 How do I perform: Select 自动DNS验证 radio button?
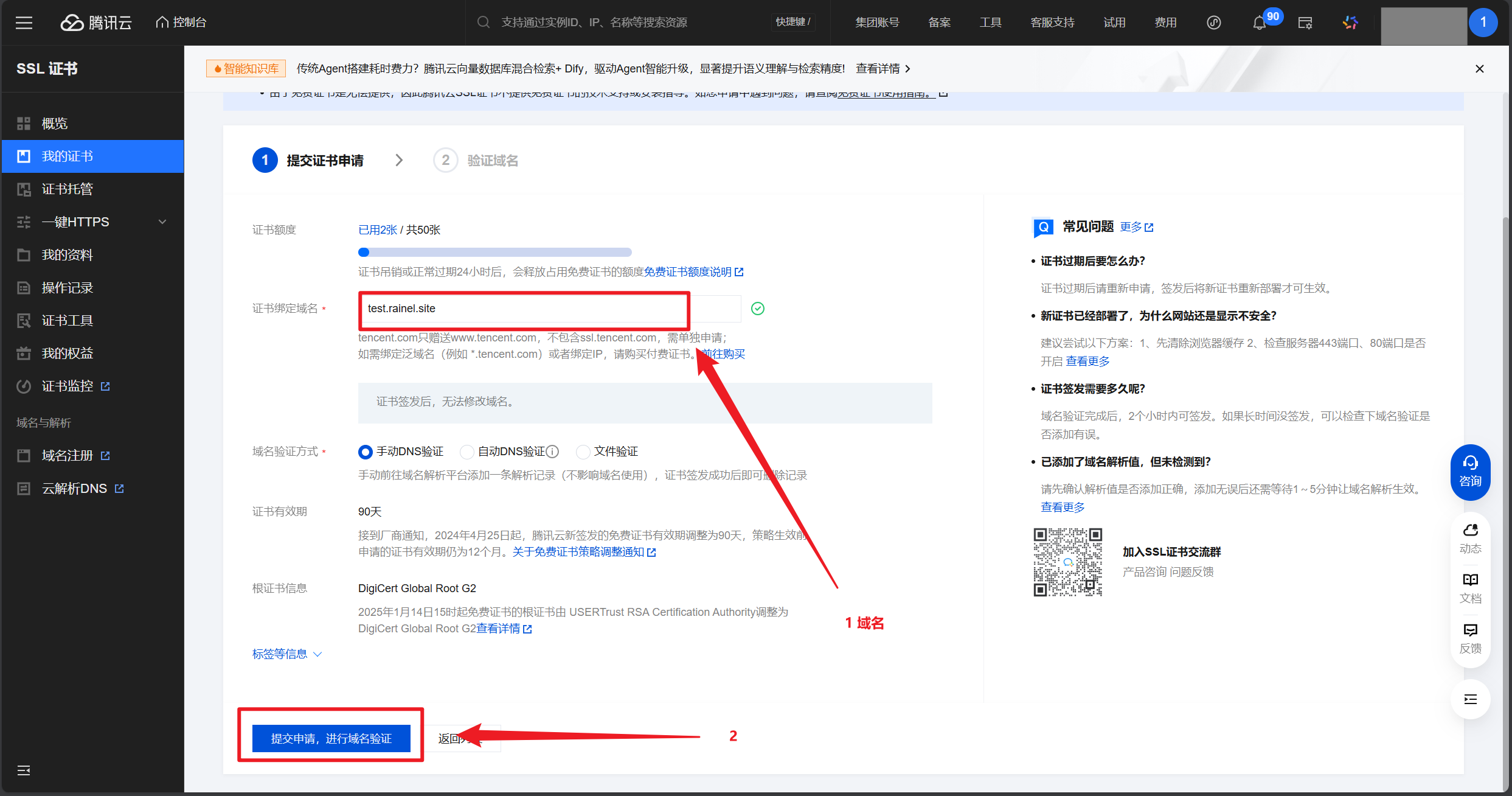click(x=466, y=452)
